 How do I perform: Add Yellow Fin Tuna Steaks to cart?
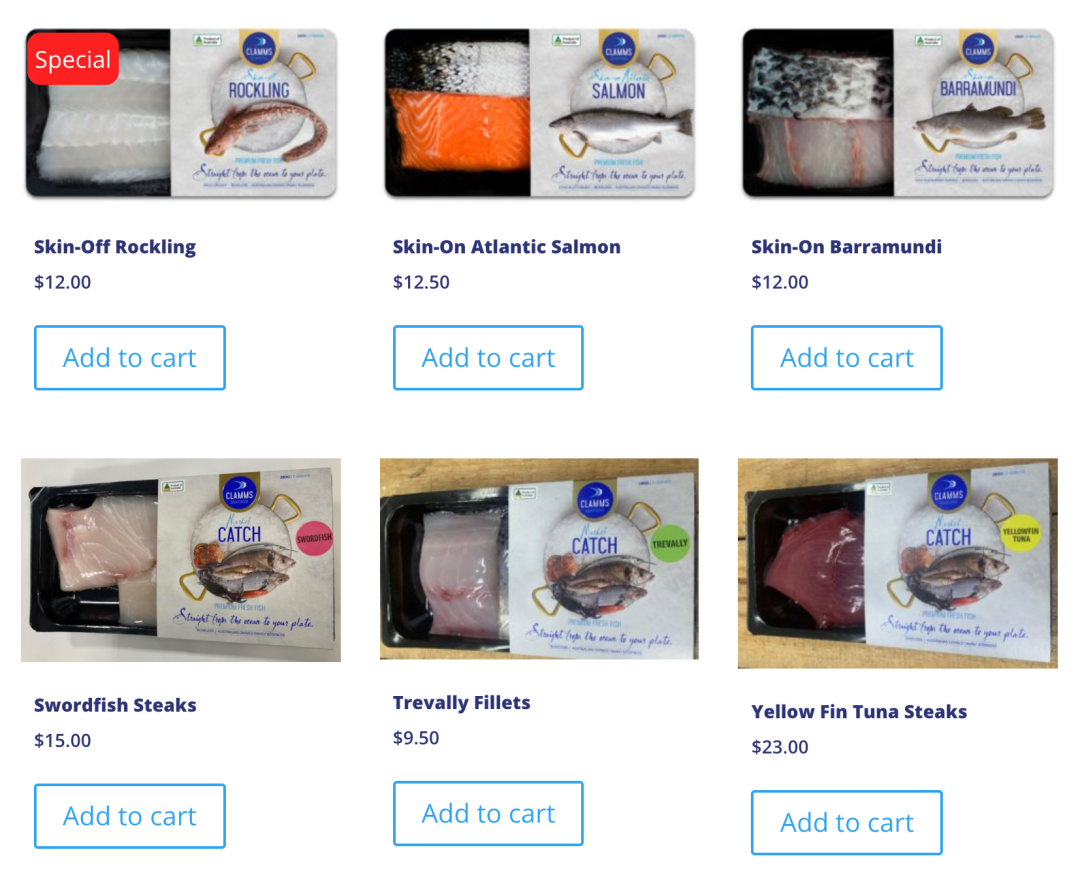(847, 822)
